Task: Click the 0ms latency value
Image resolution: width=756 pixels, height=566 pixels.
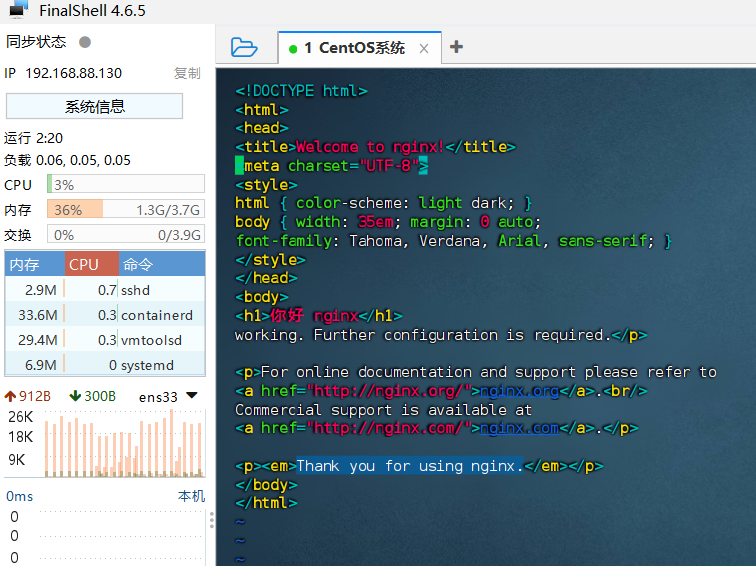Action: [x=20, y=496]
